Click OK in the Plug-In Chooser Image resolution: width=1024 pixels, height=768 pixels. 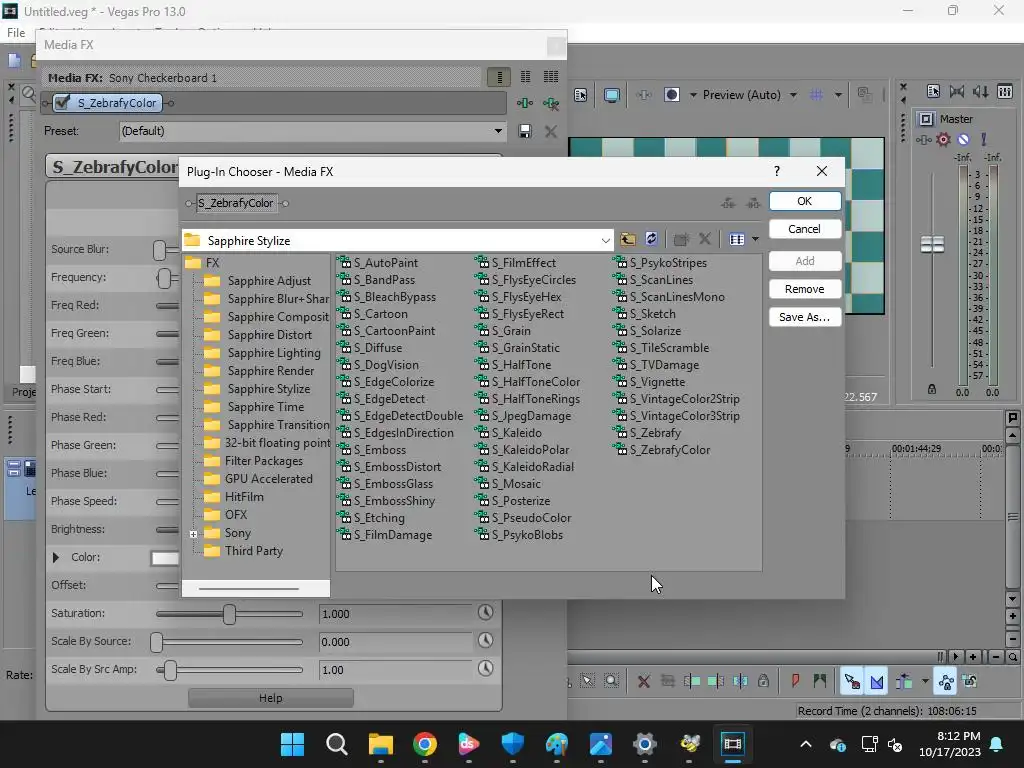tap(805, 201)
